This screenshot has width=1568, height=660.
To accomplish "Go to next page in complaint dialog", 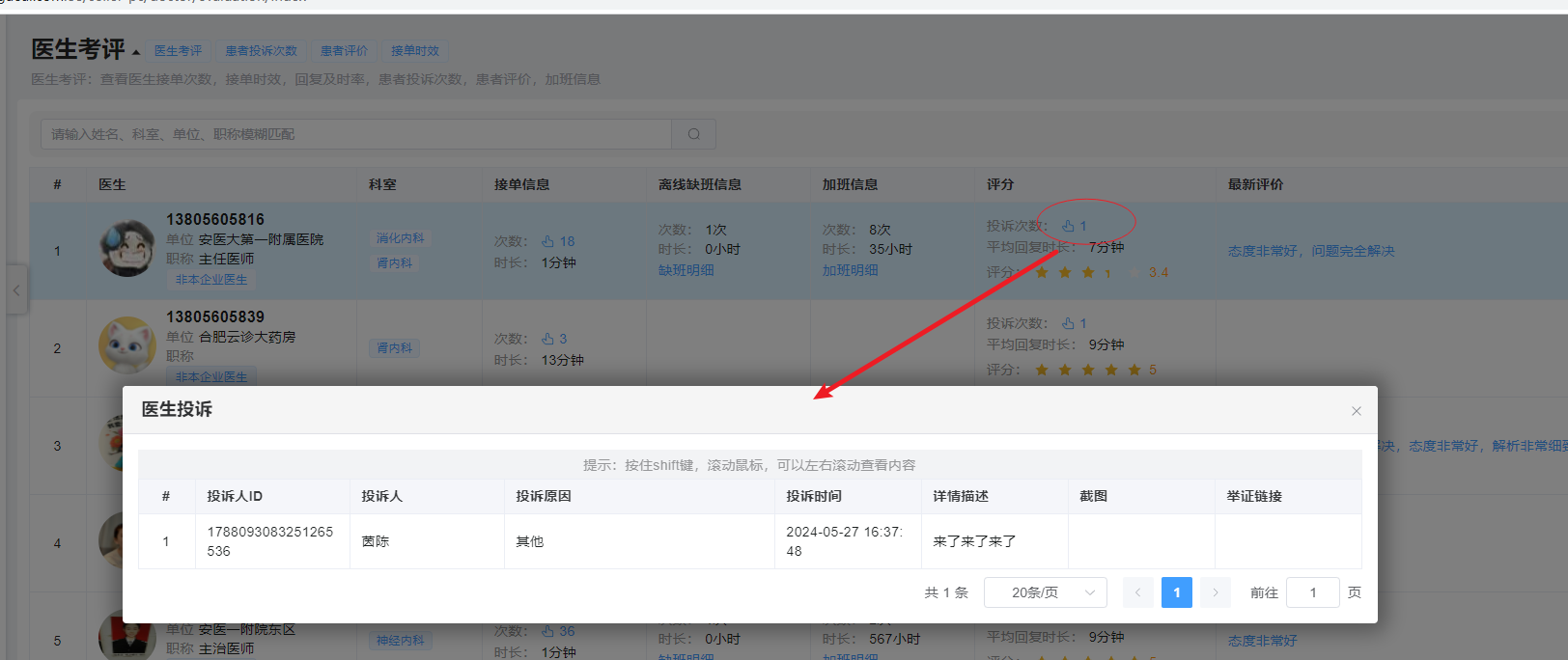I will pyautogui.click(x=1216, y=592).
